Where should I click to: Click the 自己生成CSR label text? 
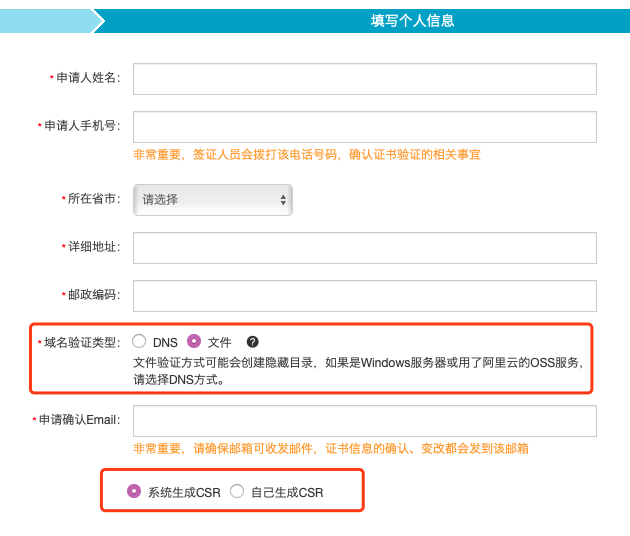click(287, 492)
